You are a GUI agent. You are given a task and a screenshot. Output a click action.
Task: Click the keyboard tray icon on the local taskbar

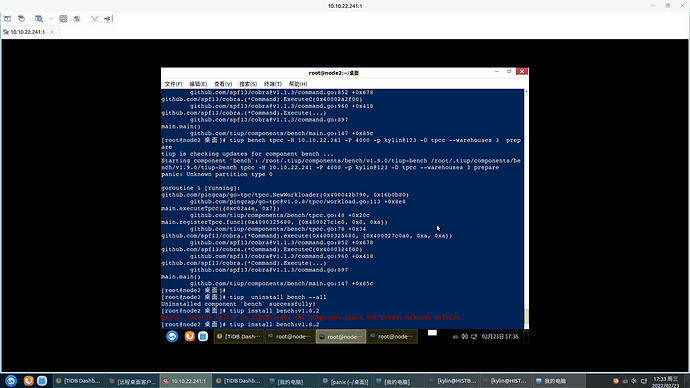click(625, 381)
